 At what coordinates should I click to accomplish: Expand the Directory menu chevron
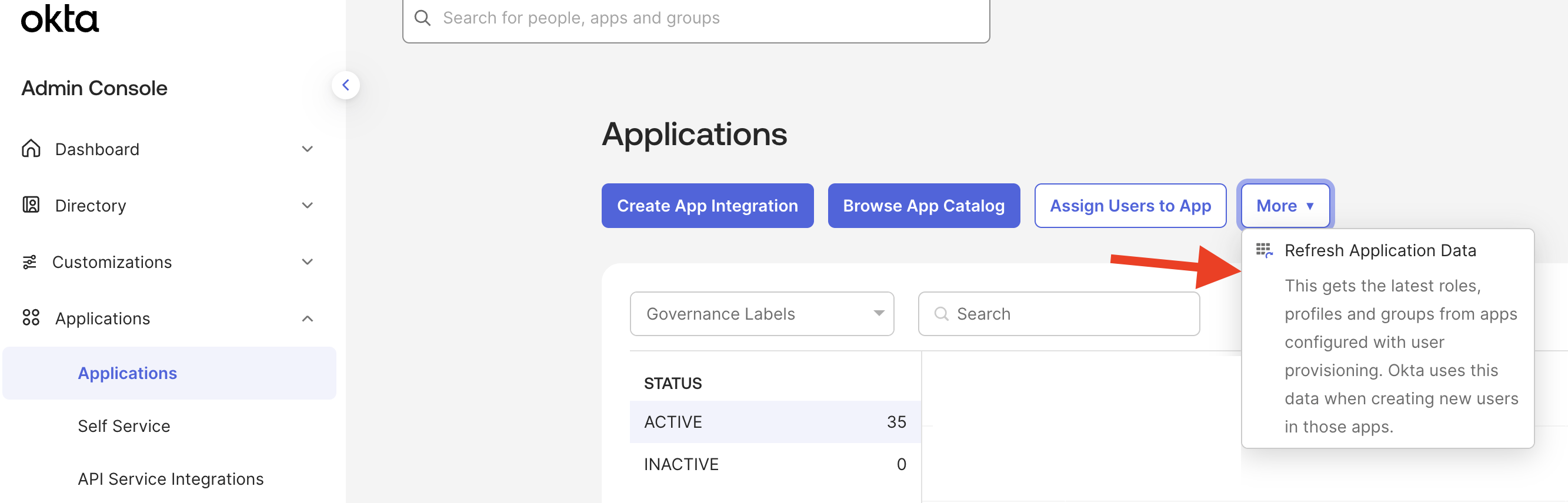(x=308, y=206)
